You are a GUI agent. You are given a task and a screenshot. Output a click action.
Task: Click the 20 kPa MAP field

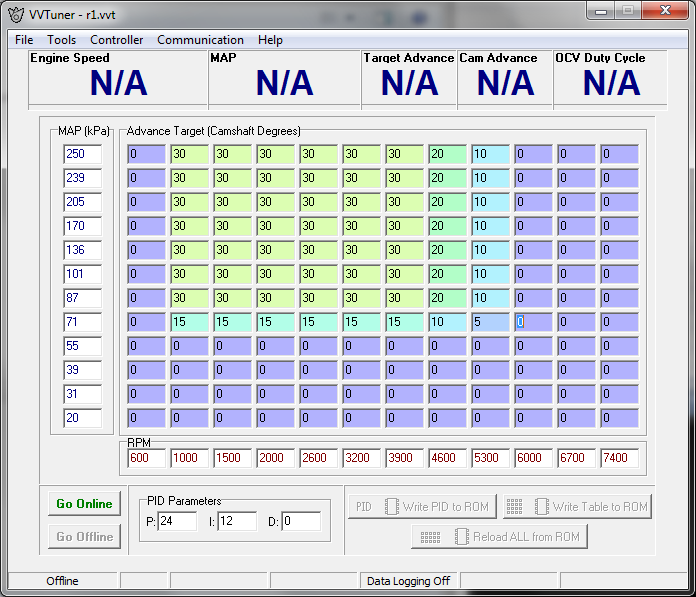pos(81,418)
